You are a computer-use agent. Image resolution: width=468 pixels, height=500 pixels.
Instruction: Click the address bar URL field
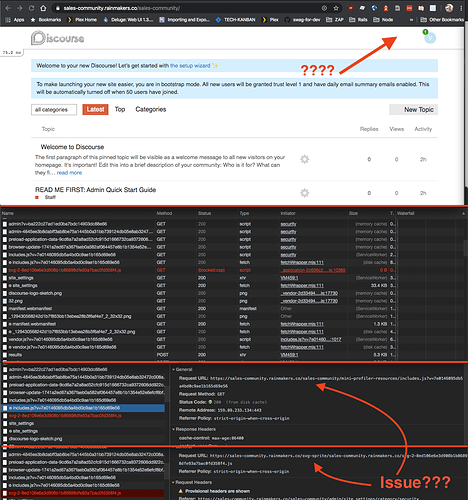[x=187, y=8]
